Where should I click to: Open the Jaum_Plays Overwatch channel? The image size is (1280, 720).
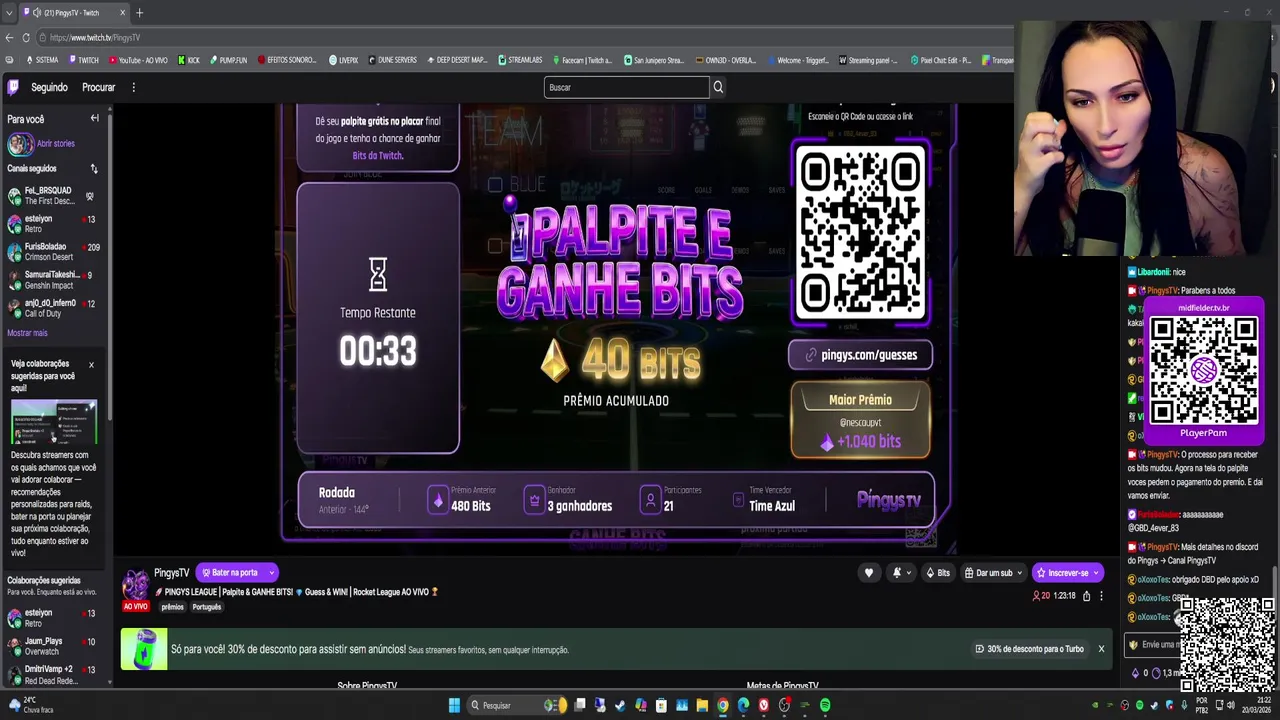click(53, 646)
